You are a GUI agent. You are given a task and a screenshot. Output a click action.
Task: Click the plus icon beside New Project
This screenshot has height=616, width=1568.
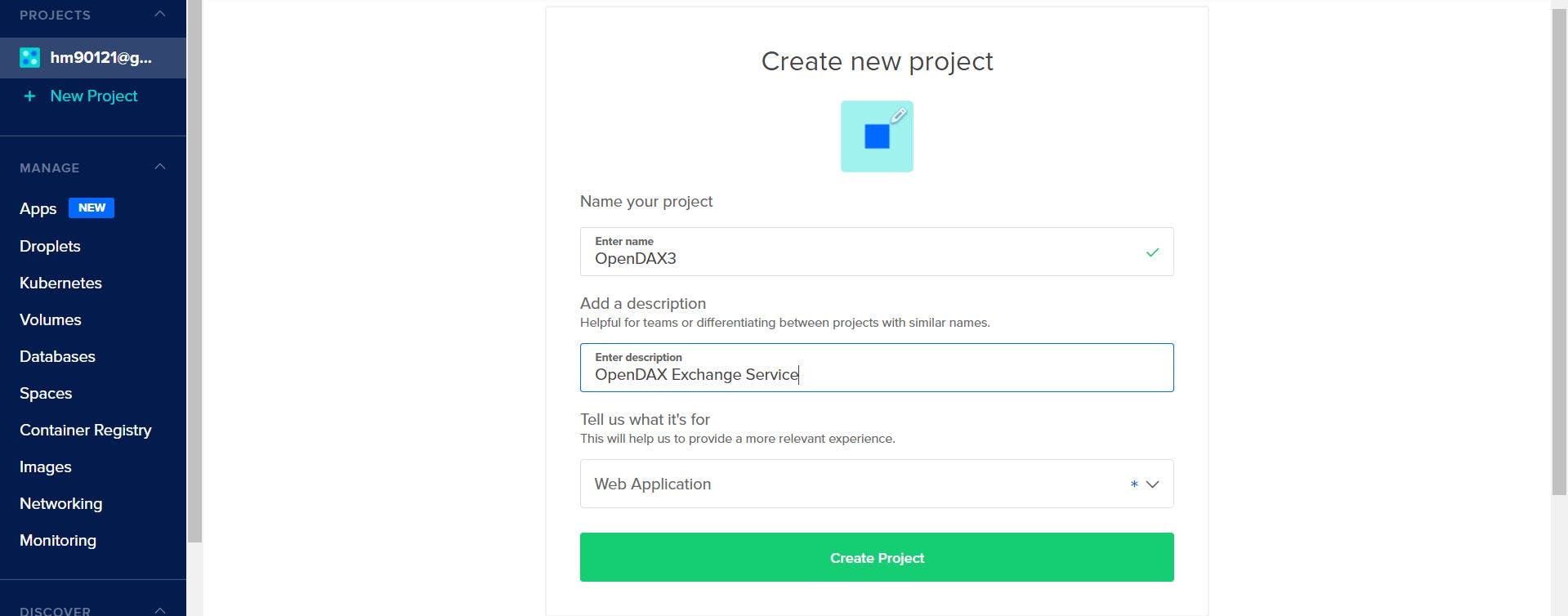pyautogui.click(x=29, y=96)
